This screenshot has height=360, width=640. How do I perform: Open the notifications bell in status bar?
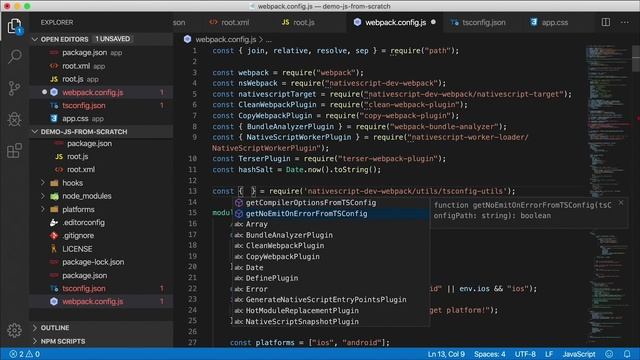[627, 354]
